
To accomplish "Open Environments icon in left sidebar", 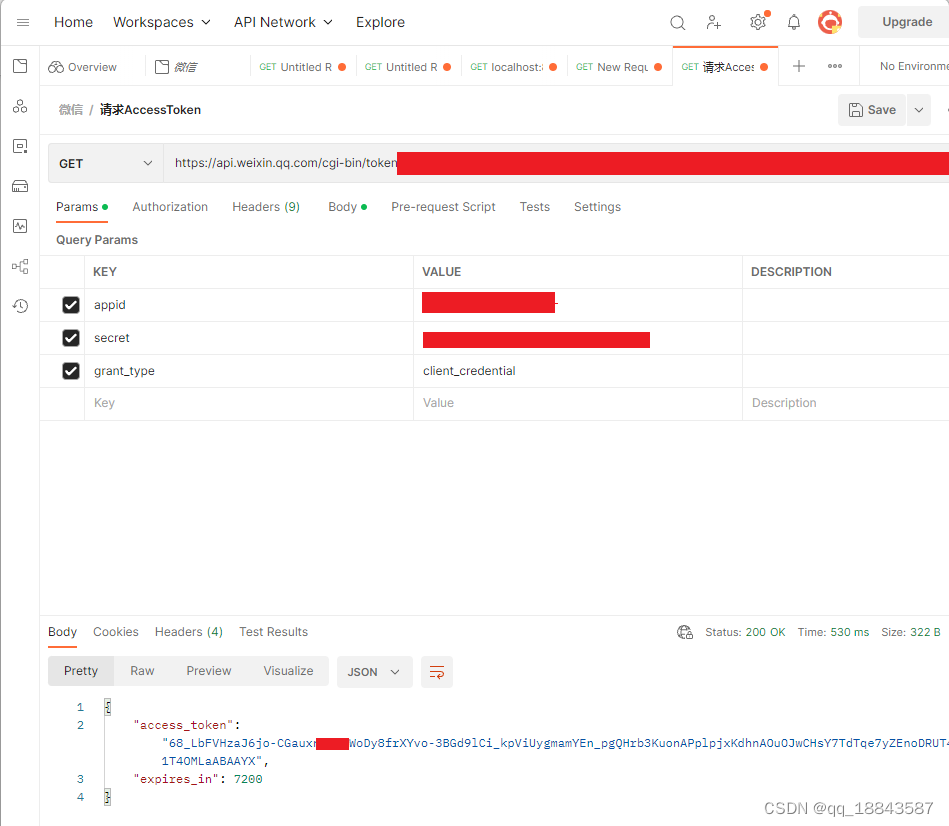I will [x=20, y=107].
